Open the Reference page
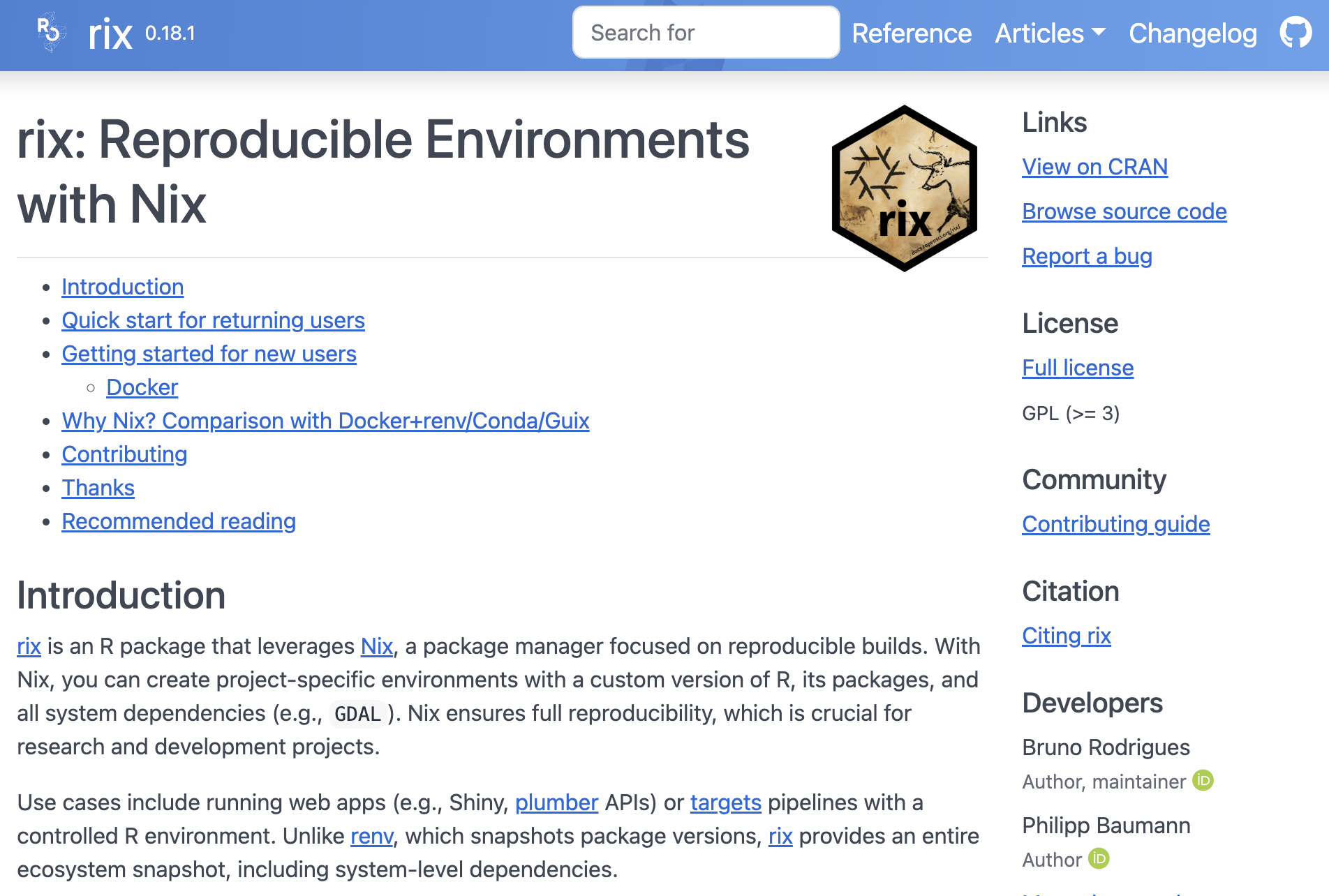The height and width of the screenshot is (896, 1329). pyautogui.click(x=912, y=33)
